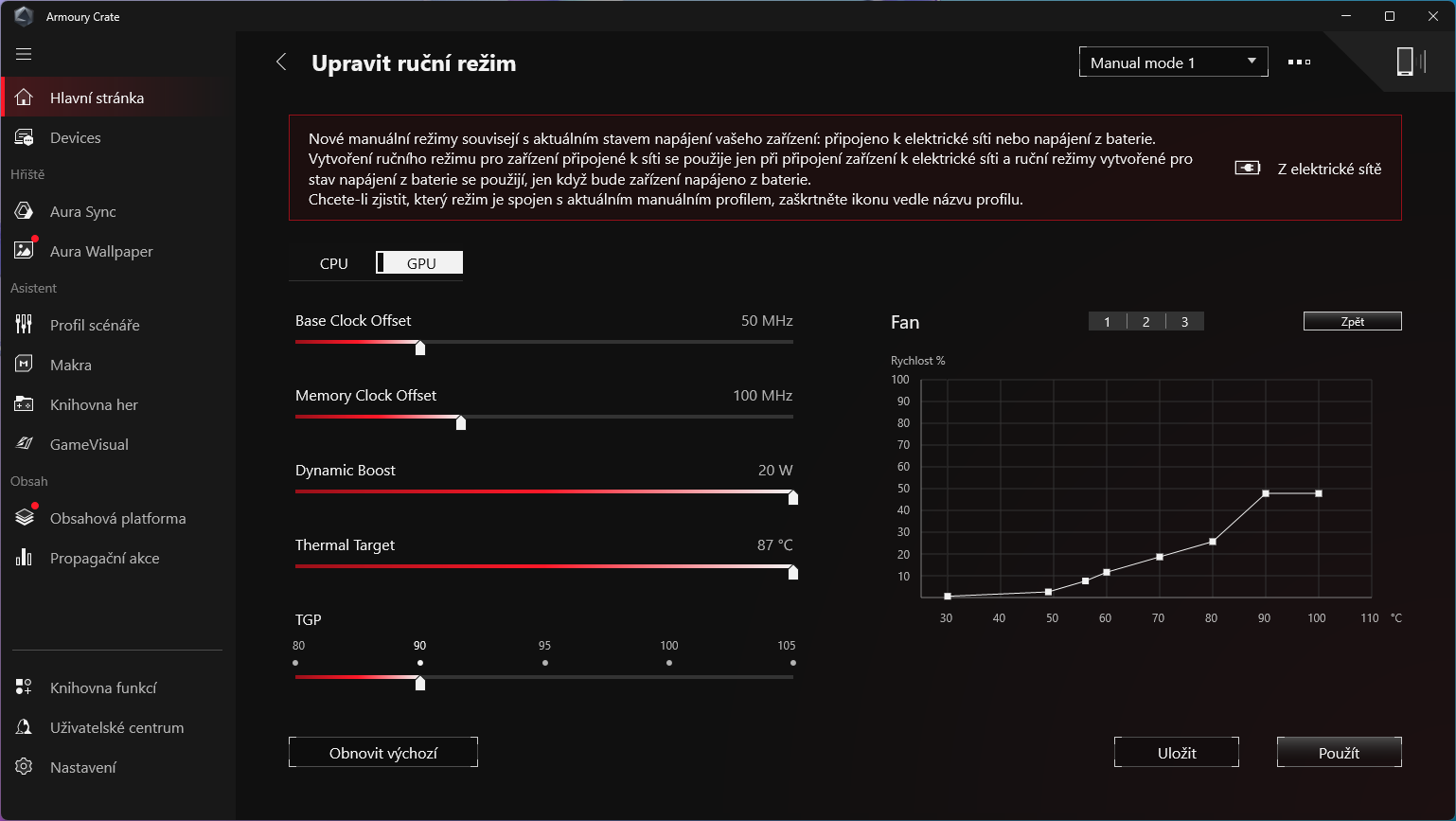This screenshot has height=821, width=1456.
Task: Click the Nastavení gear icon
Action: point(25,767)
